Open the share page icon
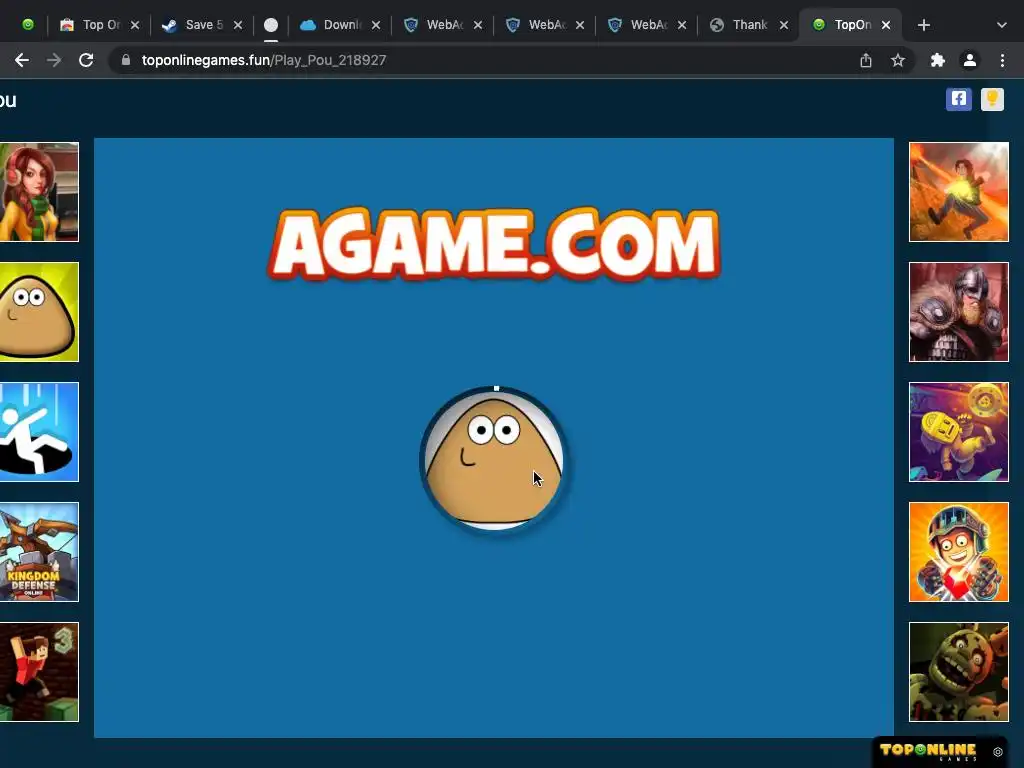Screen dimensions: 1024x768 point(865,60)
